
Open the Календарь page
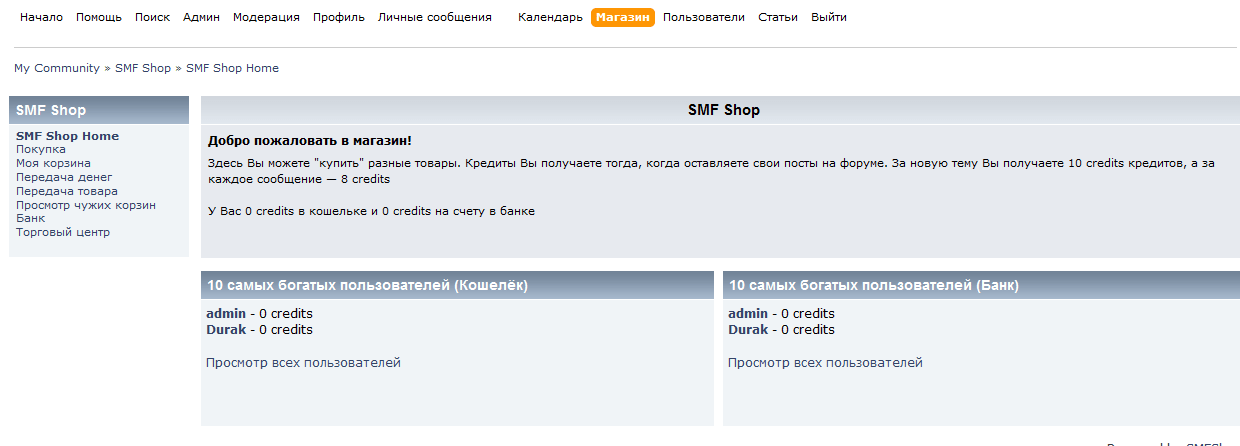(x=550, y=17)
